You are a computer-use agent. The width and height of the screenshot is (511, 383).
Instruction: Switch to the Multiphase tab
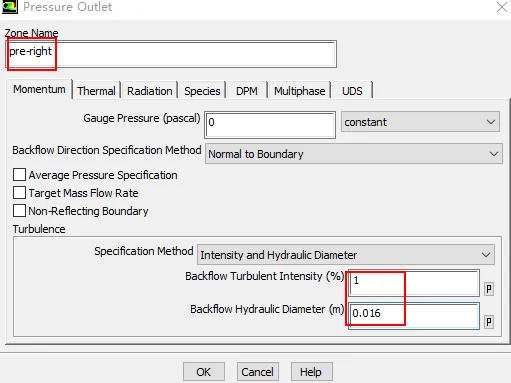coord(299,91)
